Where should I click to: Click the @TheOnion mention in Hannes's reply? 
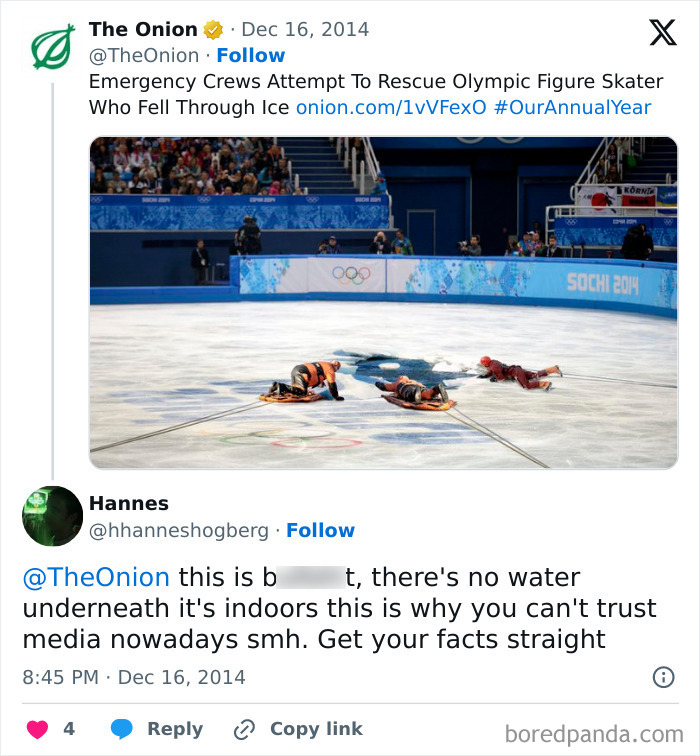pos(96,577)
